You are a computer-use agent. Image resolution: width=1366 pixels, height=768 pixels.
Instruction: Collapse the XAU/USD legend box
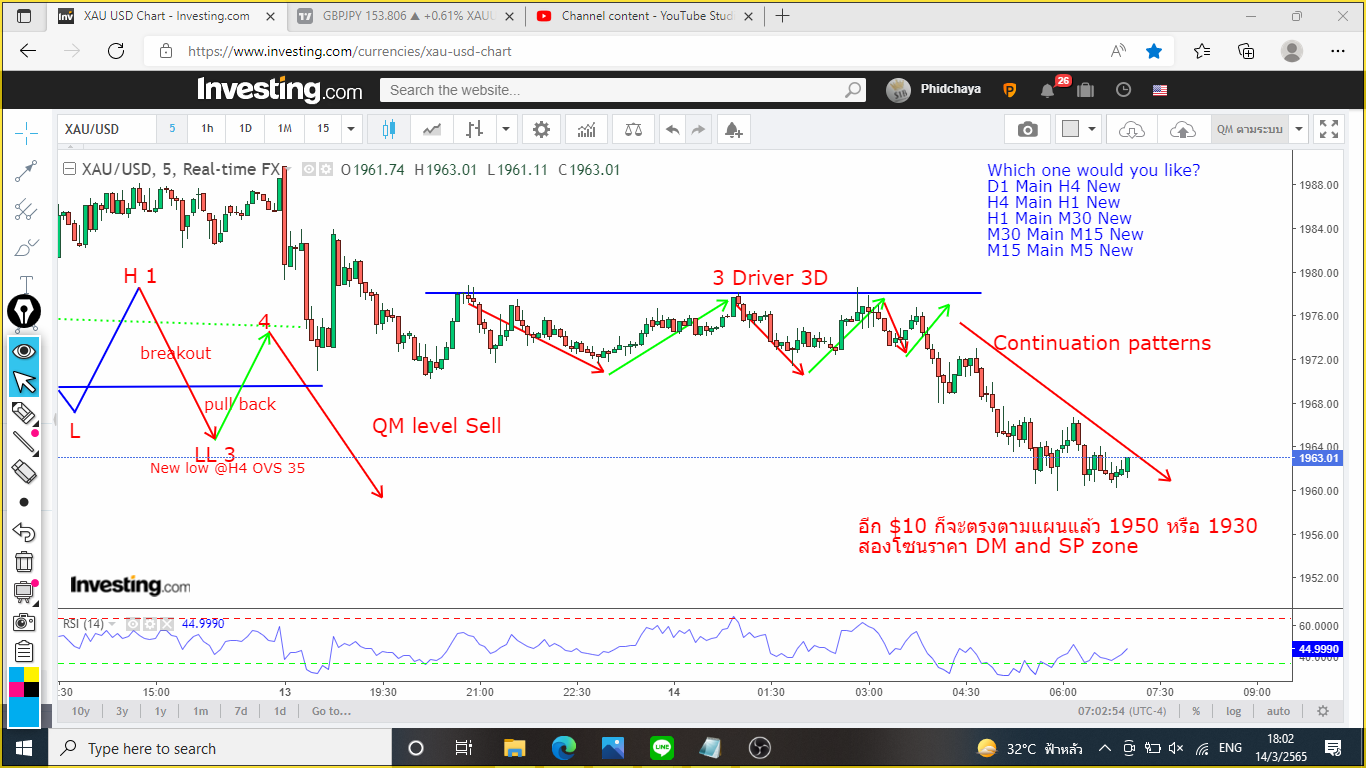(x=69, y=169)
